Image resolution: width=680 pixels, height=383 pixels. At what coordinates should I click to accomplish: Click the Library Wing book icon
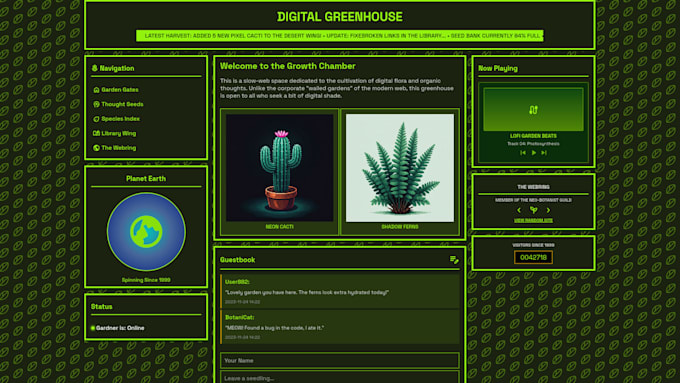[x=96, y=133]
